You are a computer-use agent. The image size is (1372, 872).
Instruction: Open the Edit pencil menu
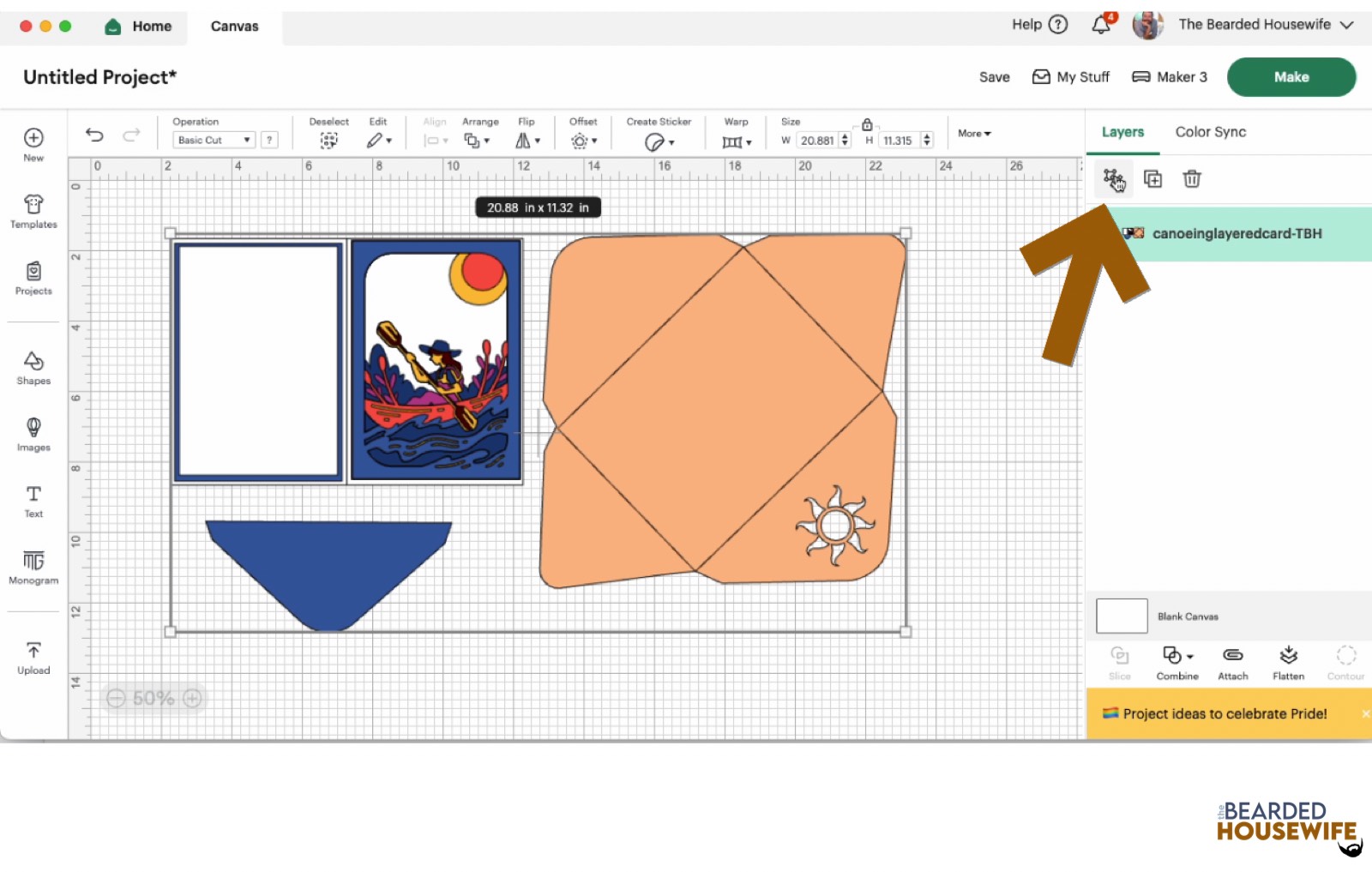pyautogui.click(x=378, y=141)
